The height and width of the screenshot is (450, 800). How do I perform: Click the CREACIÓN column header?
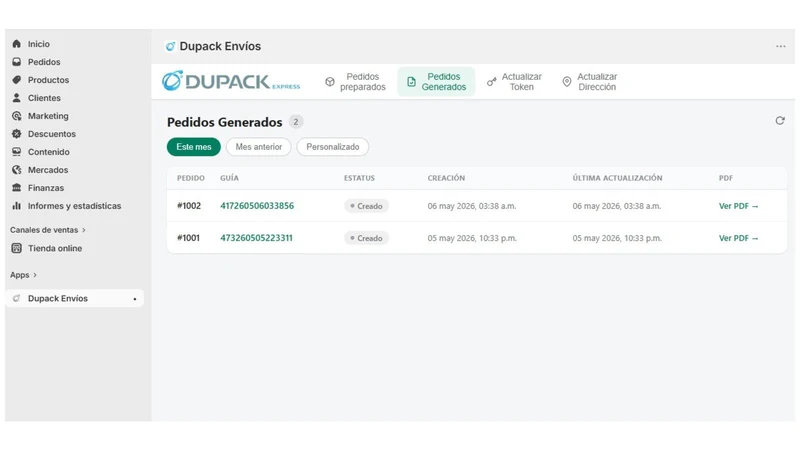pyautogui.click(x=446, y=178)
